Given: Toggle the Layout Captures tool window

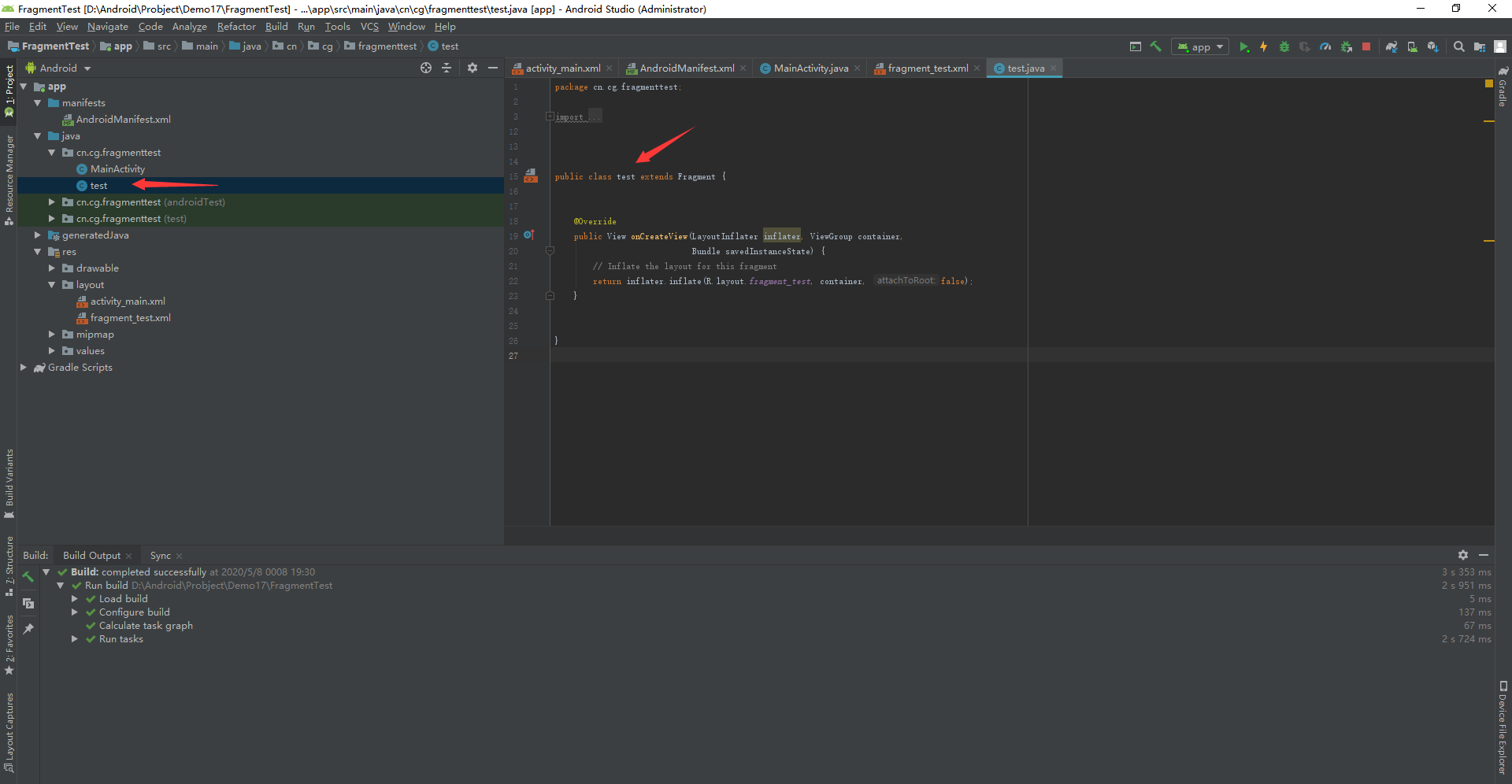Looking at the screenshot, I should (x=9, y=734).
